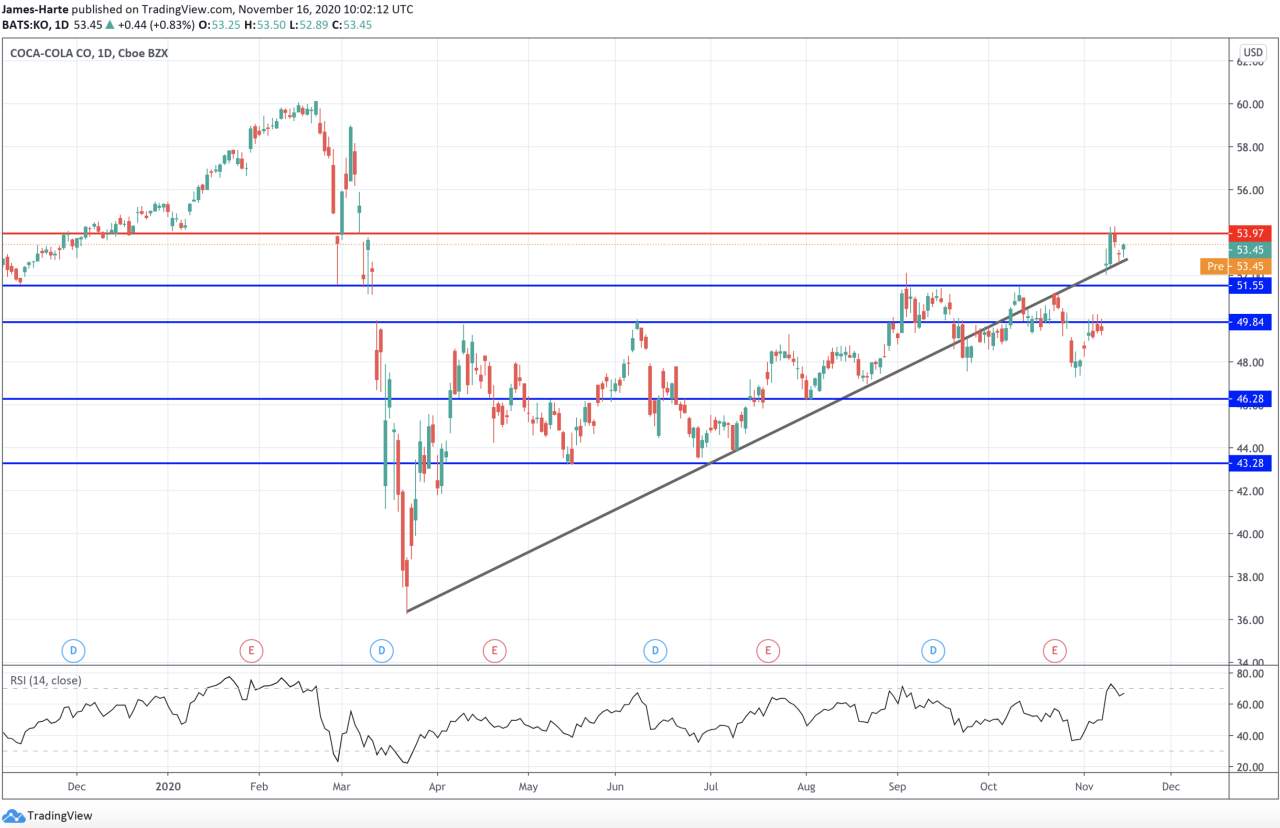This screenshot has width=1280, height=828.
Task: Select the blue 51.55 price level label
Action: coord(1252,286)
